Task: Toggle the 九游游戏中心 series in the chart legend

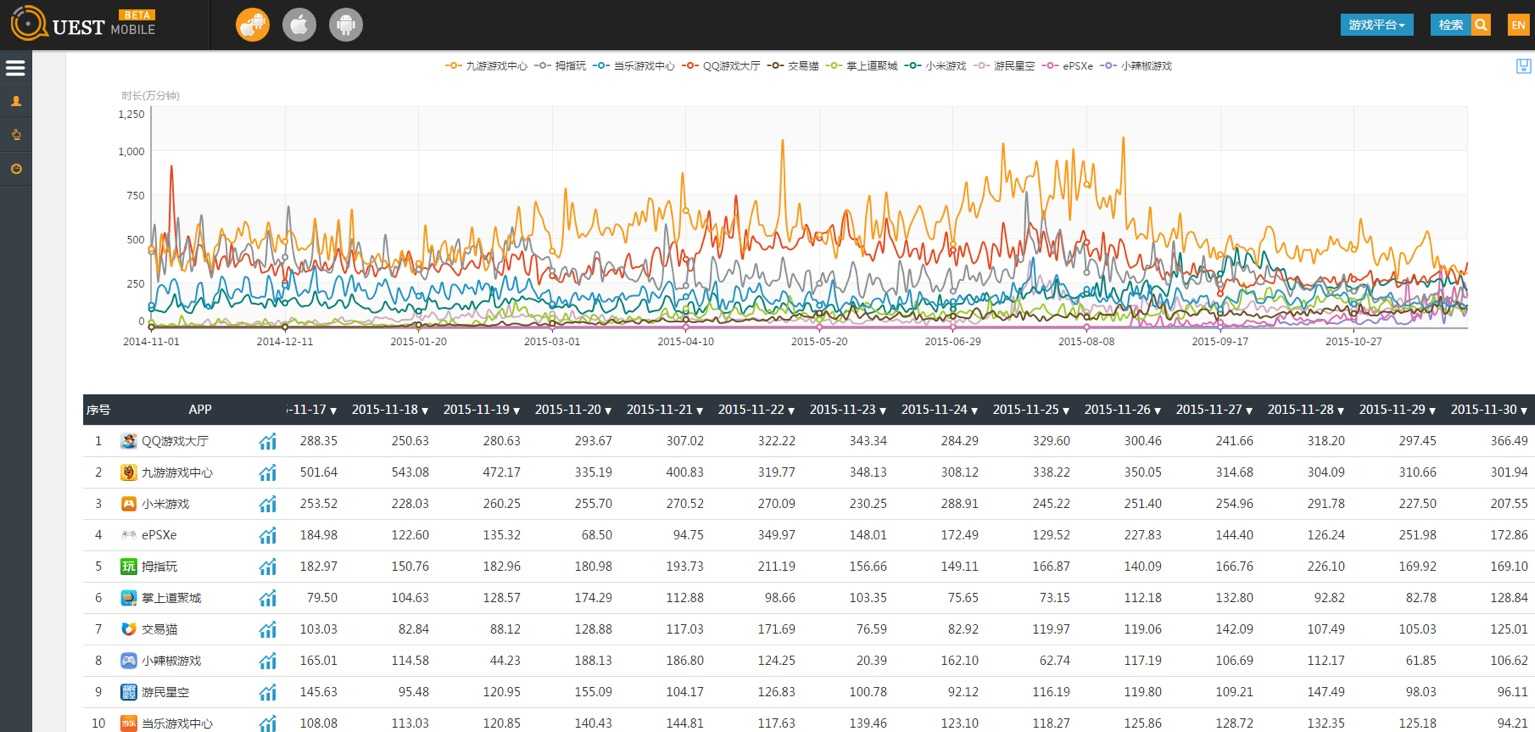Action: point(486,66)
